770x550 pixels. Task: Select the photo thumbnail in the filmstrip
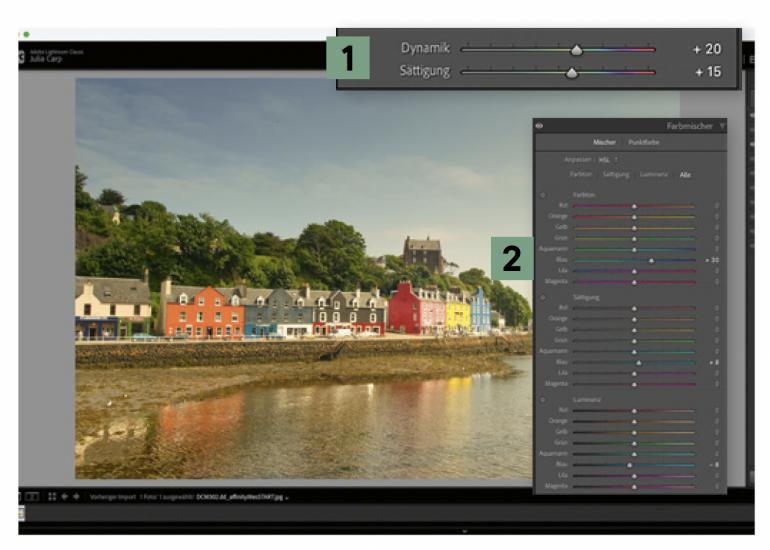tap(21, 514)
